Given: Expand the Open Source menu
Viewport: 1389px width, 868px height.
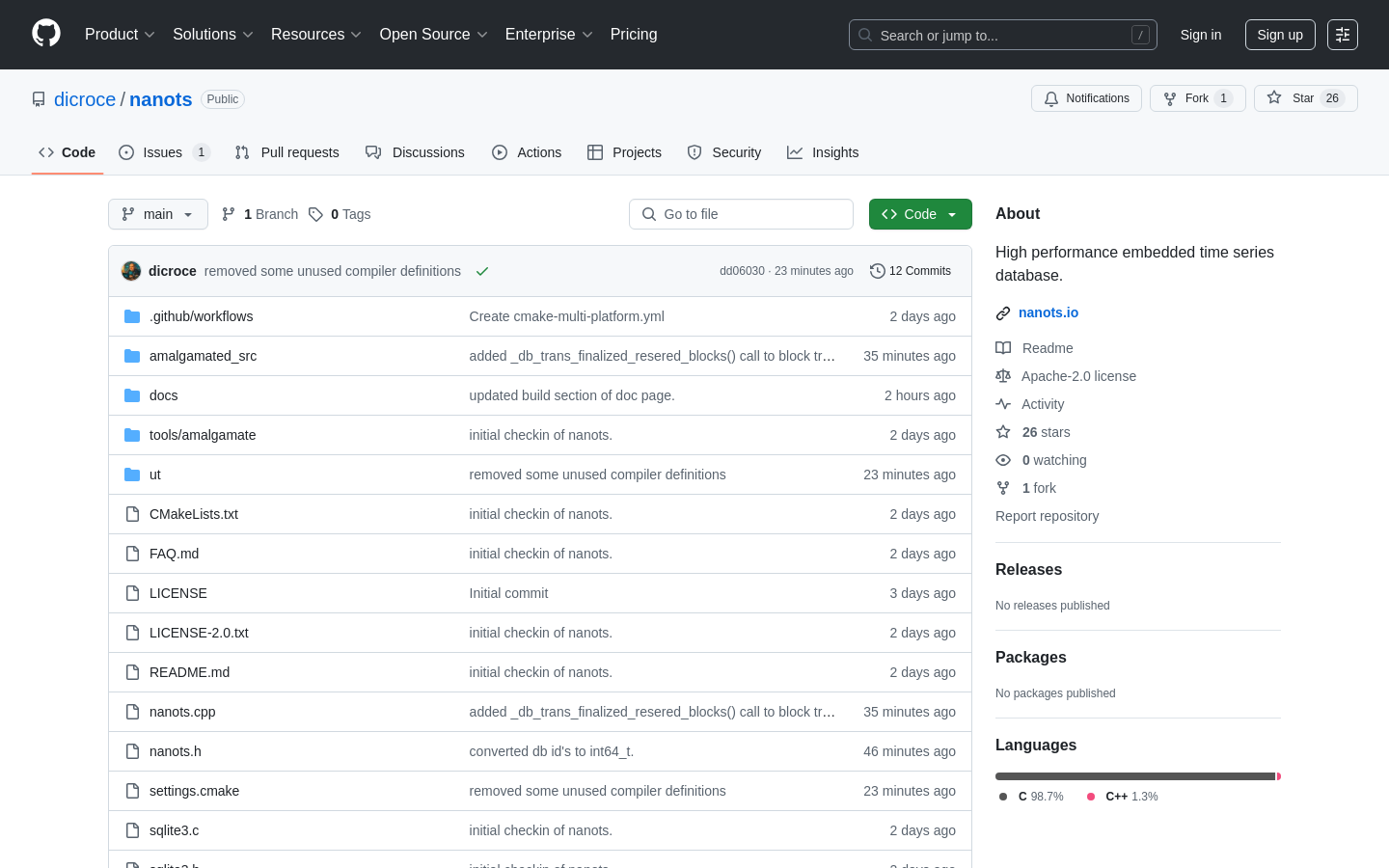Looking at the screenshot, I should click(x=434, y=35).
